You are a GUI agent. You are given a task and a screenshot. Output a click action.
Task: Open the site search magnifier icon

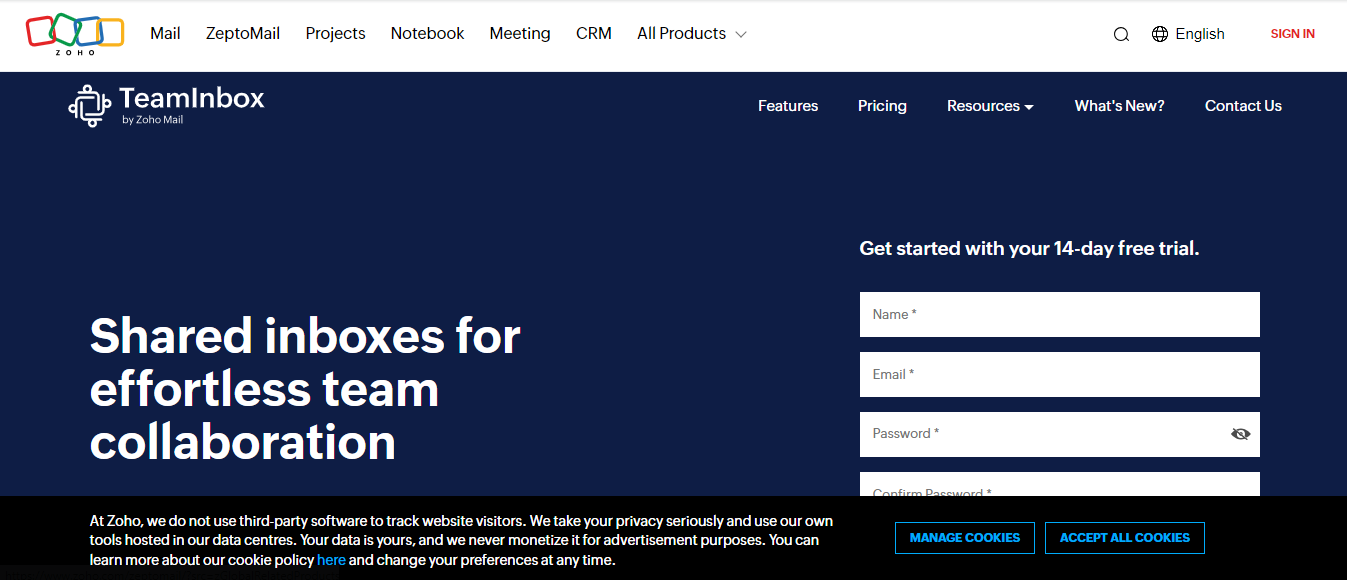[1121, 34]
